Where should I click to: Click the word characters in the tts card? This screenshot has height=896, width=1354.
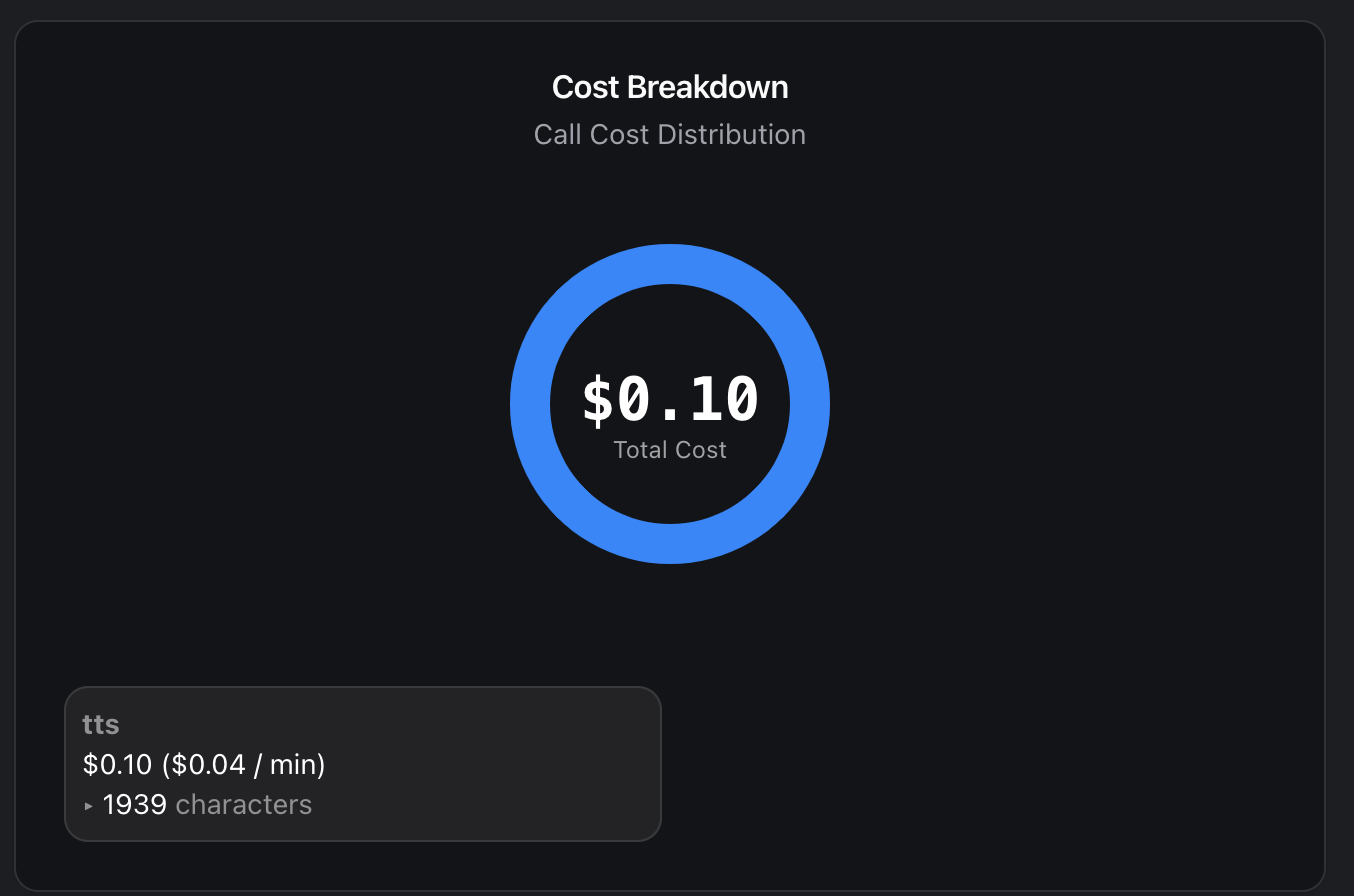pos(244,805)
